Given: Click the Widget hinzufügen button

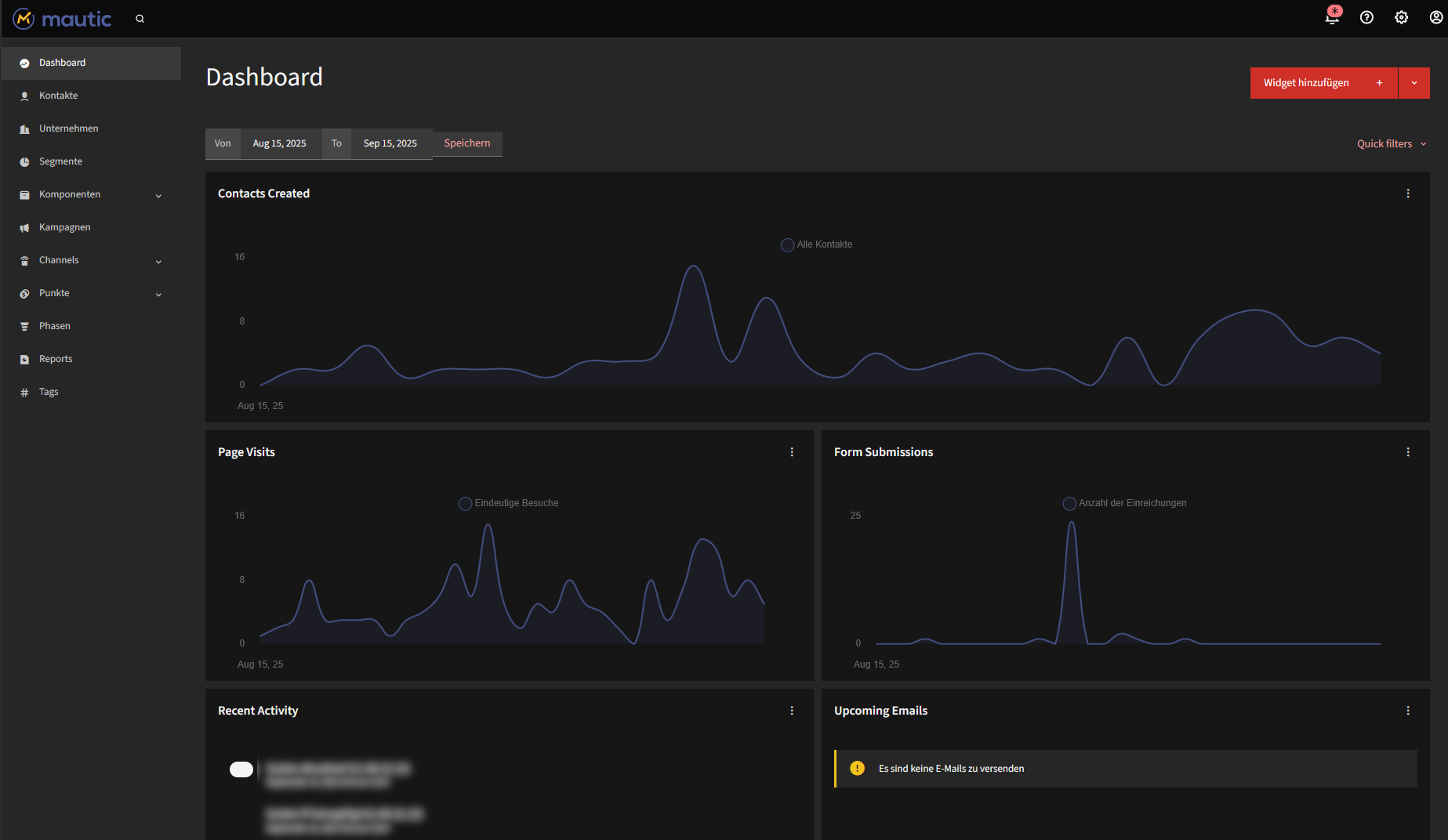Looking at the screenshot, I should [1323, 83].
